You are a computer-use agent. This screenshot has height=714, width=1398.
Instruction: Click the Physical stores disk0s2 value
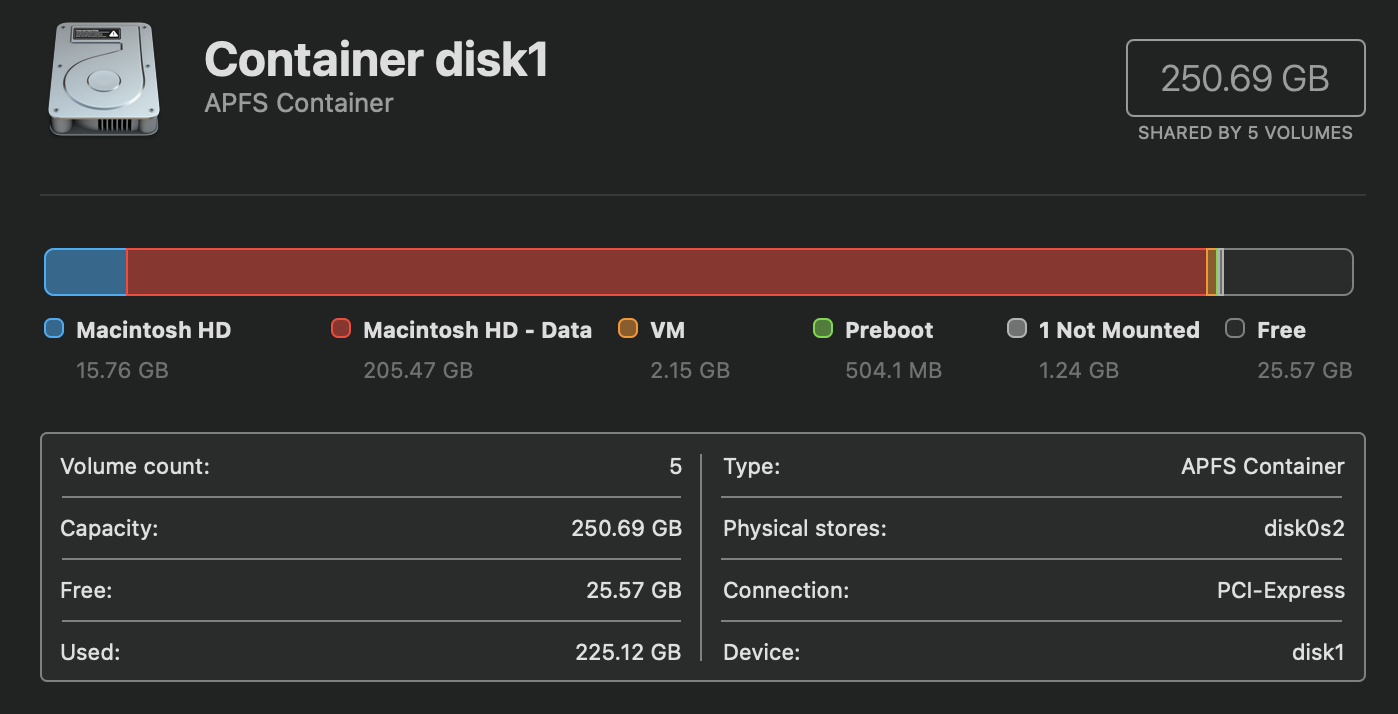point(1304,529)
